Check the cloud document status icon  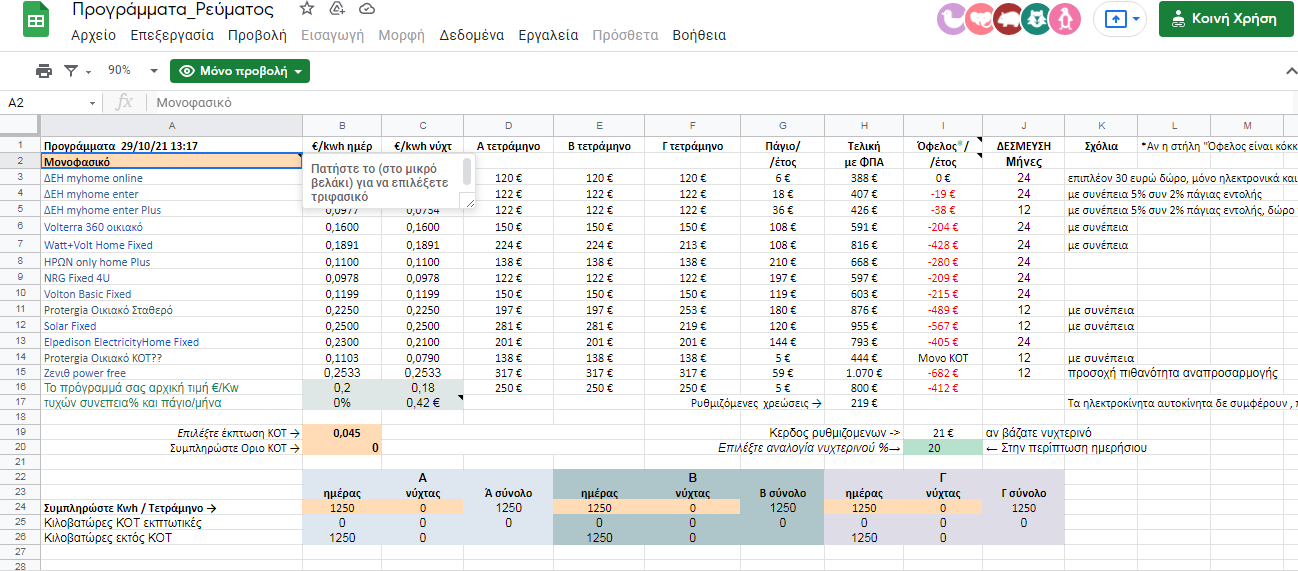pyautogui.click(x=367, y=9)
